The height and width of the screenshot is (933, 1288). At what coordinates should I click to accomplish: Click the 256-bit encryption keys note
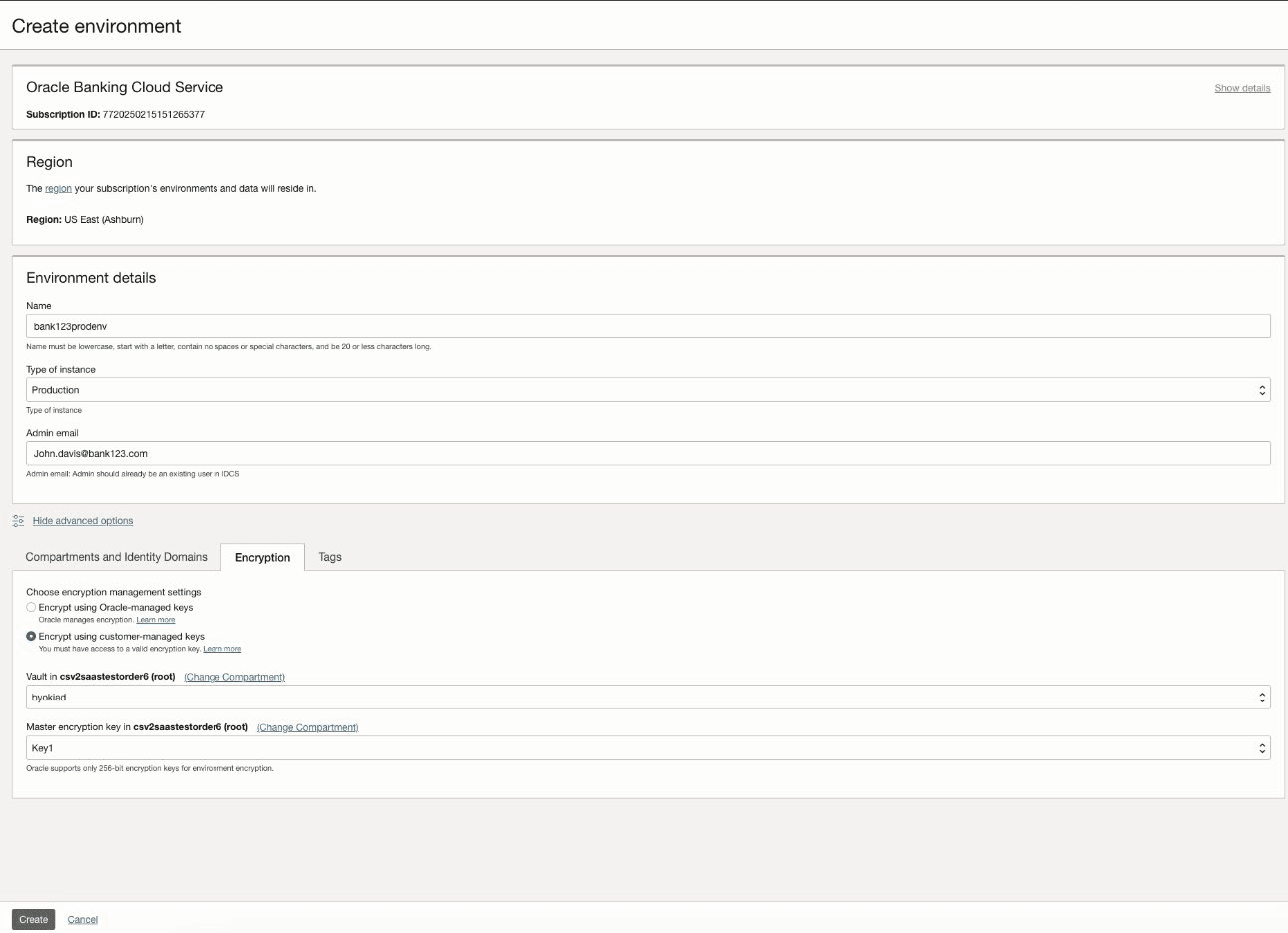pyautogui.click(x=150, y=768)
